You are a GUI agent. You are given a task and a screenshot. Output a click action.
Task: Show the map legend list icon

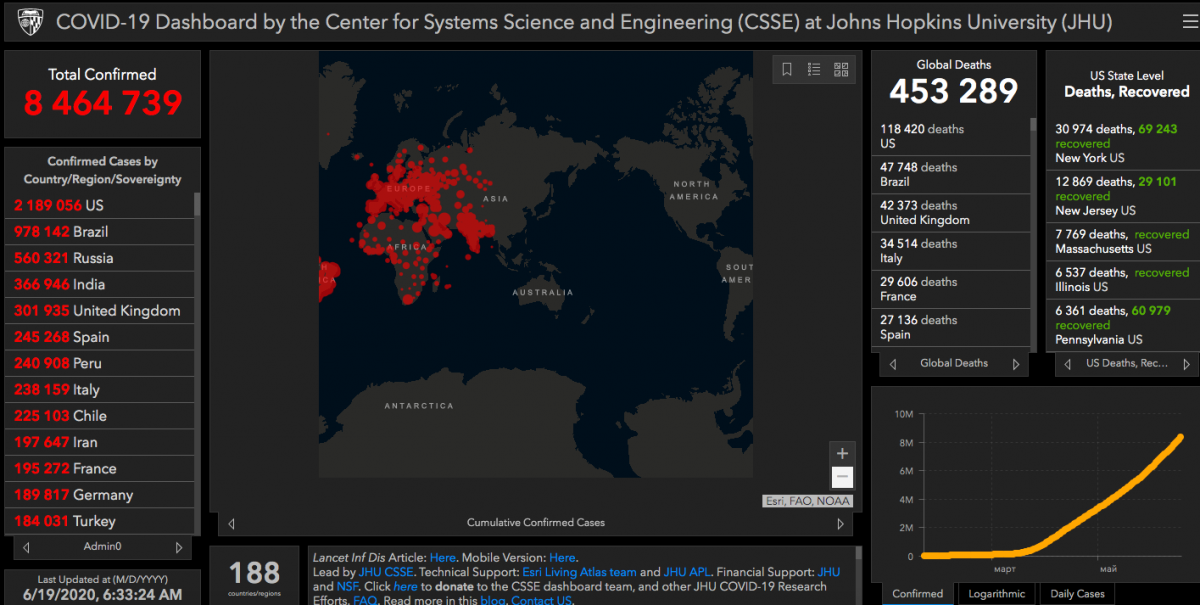coord(814,69)
